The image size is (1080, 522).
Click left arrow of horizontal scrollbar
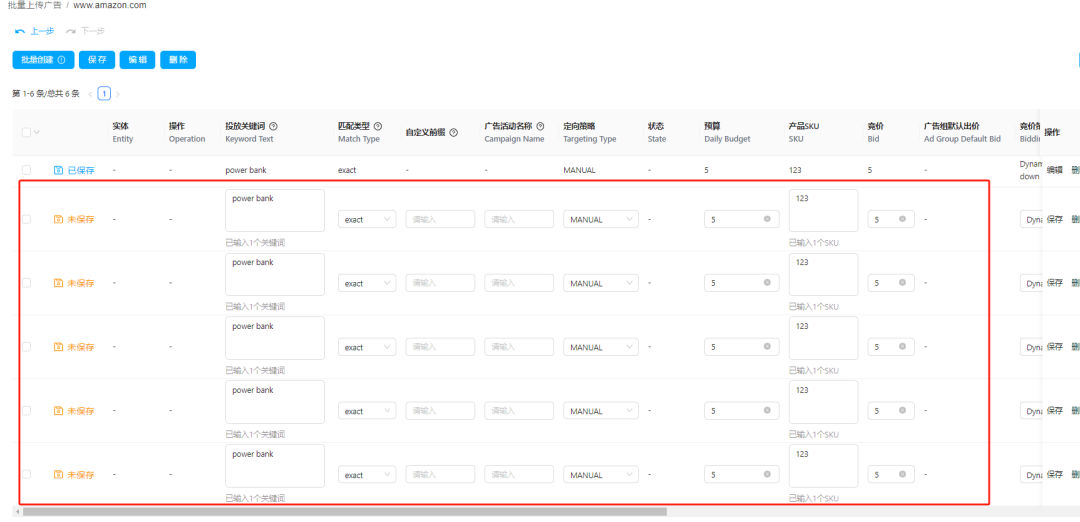pyautogui.click(x=17, y=512)
